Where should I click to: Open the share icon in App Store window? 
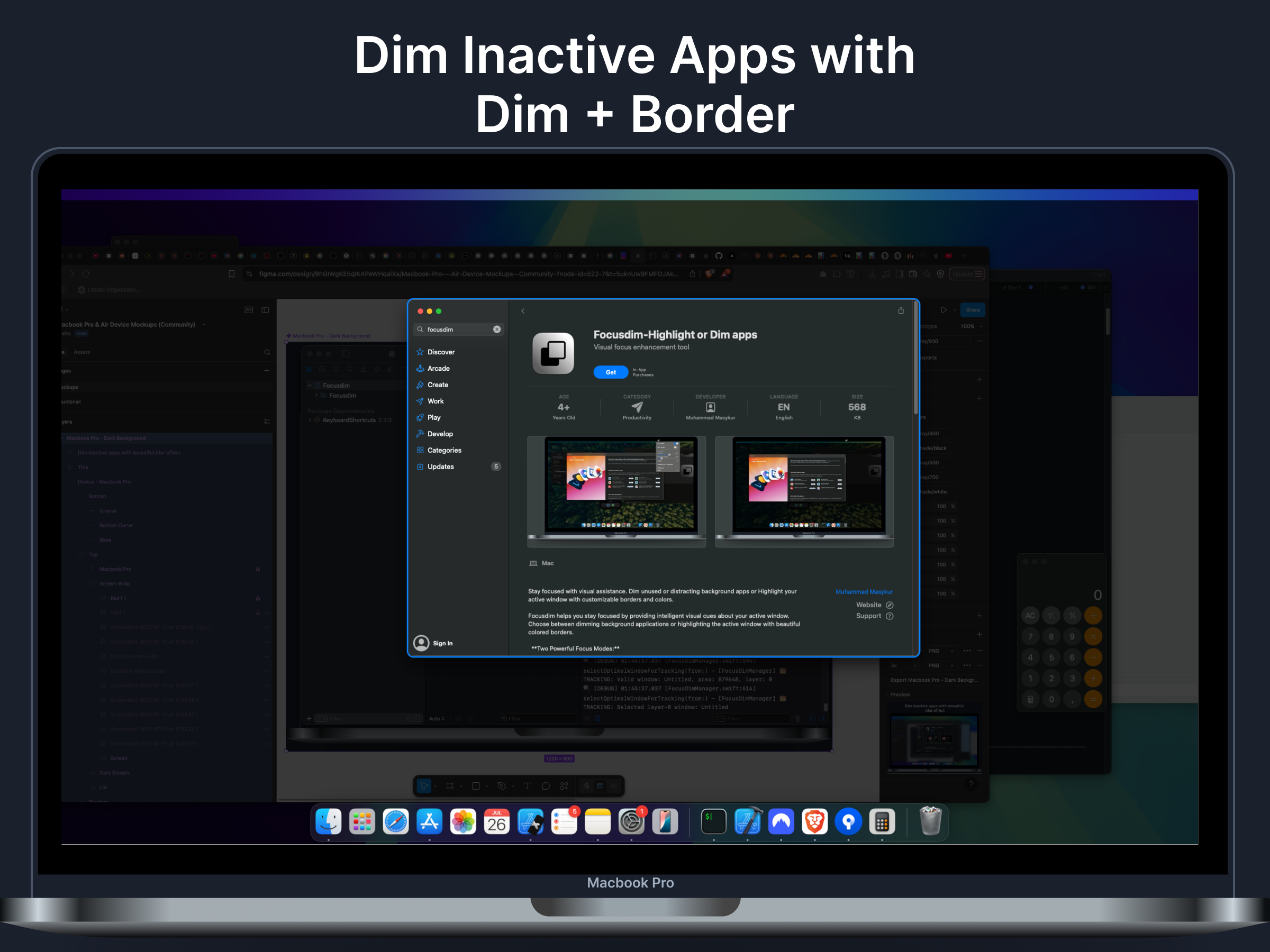pos(901,310)
